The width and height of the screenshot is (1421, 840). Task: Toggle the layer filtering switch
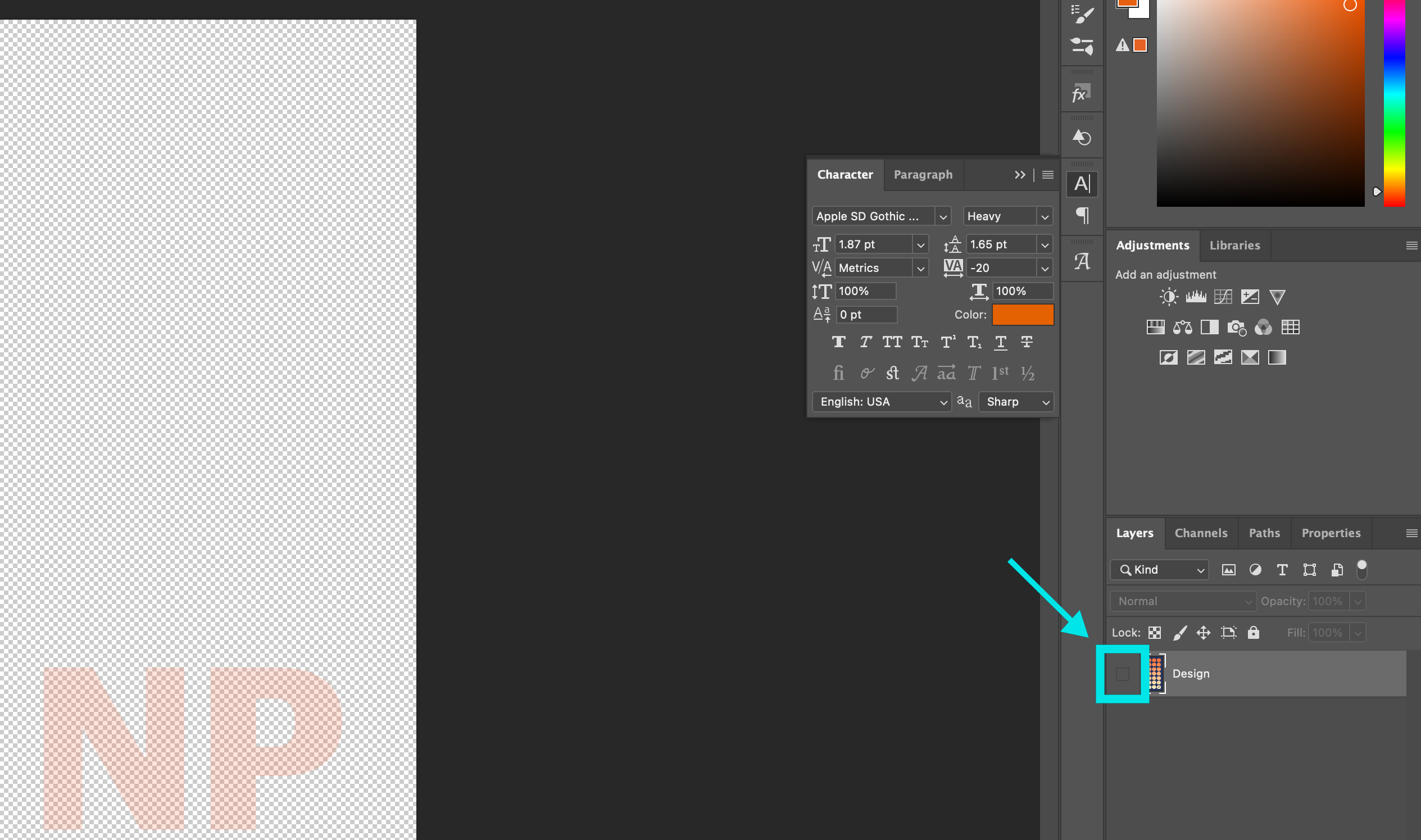pos(1361,569)
